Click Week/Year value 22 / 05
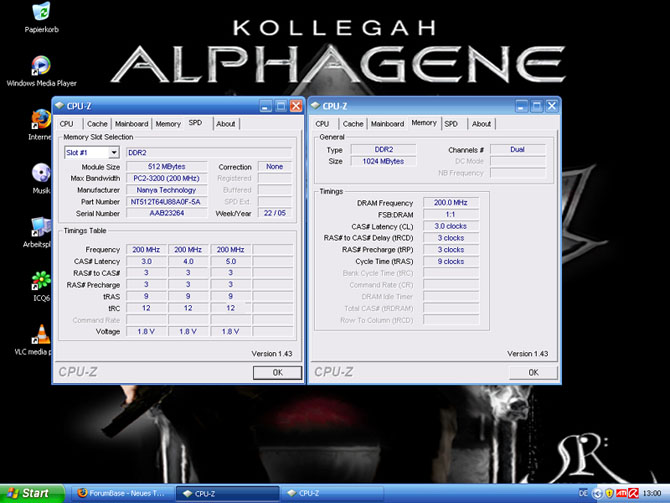 [275, 213]
